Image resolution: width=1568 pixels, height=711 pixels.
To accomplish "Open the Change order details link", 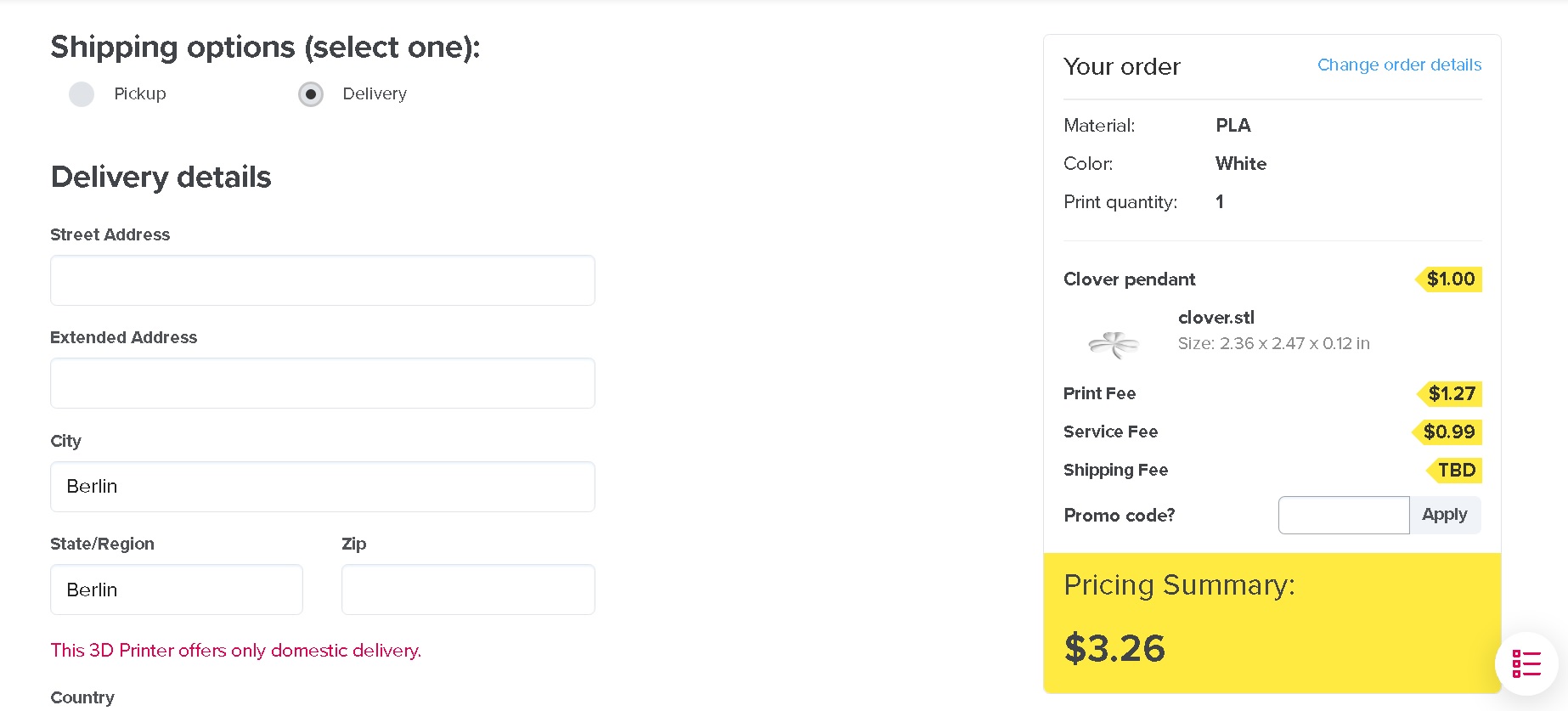I will [x=1399, y=65].
